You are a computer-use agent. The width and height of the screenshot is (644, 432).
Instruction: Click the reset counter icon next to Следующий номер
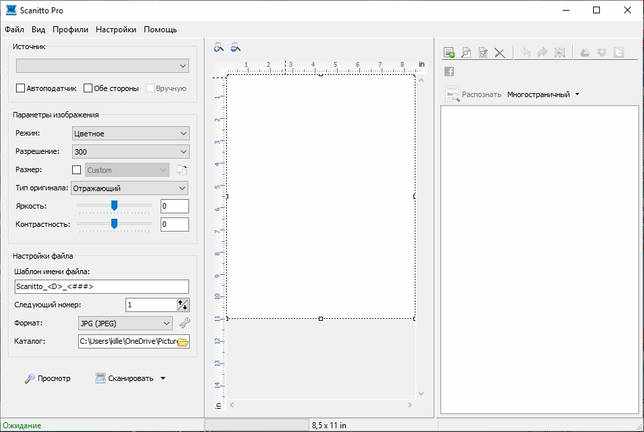coord(183,305)
